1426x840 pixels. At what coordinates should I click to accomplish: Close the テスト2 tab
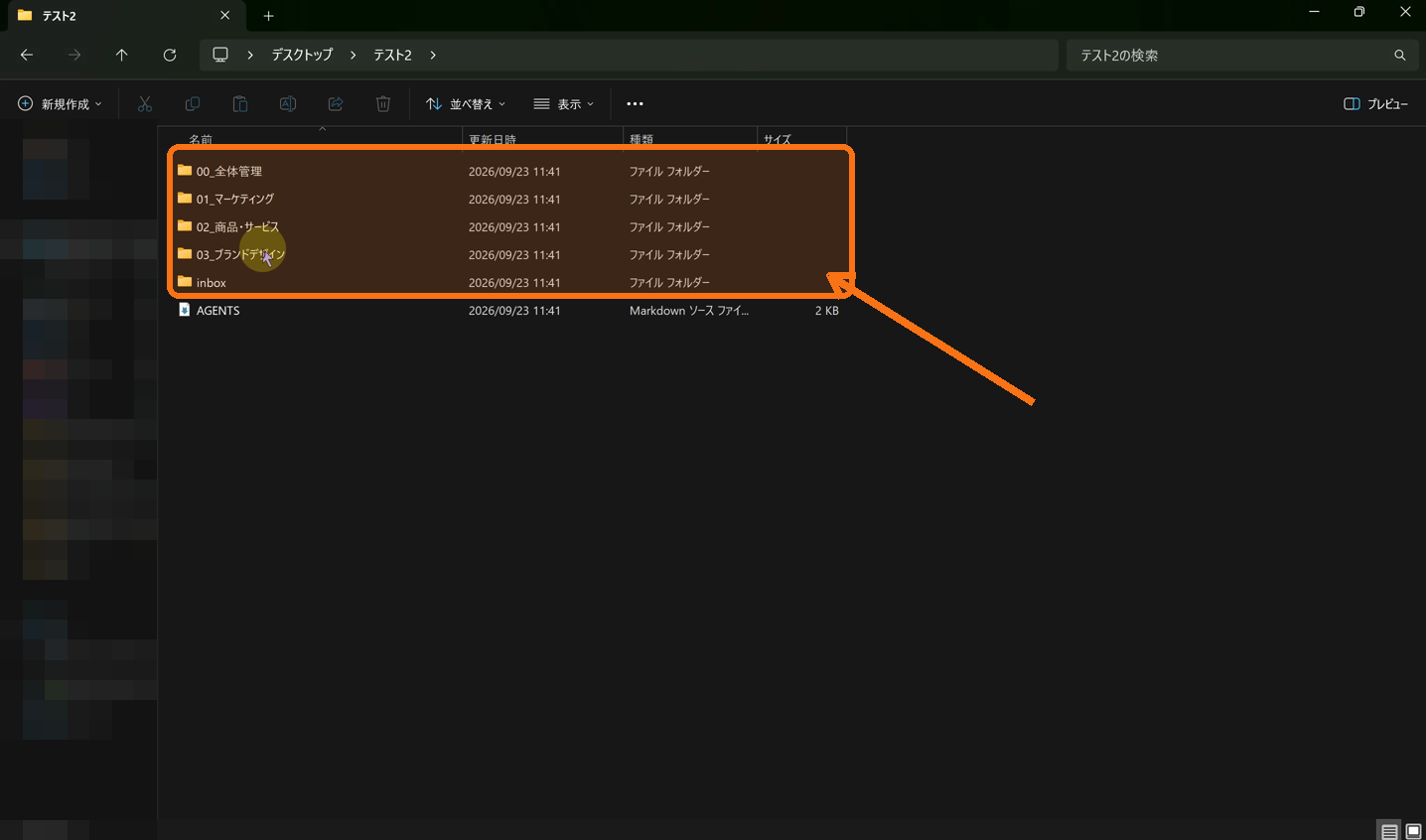(x=225, y=15)
